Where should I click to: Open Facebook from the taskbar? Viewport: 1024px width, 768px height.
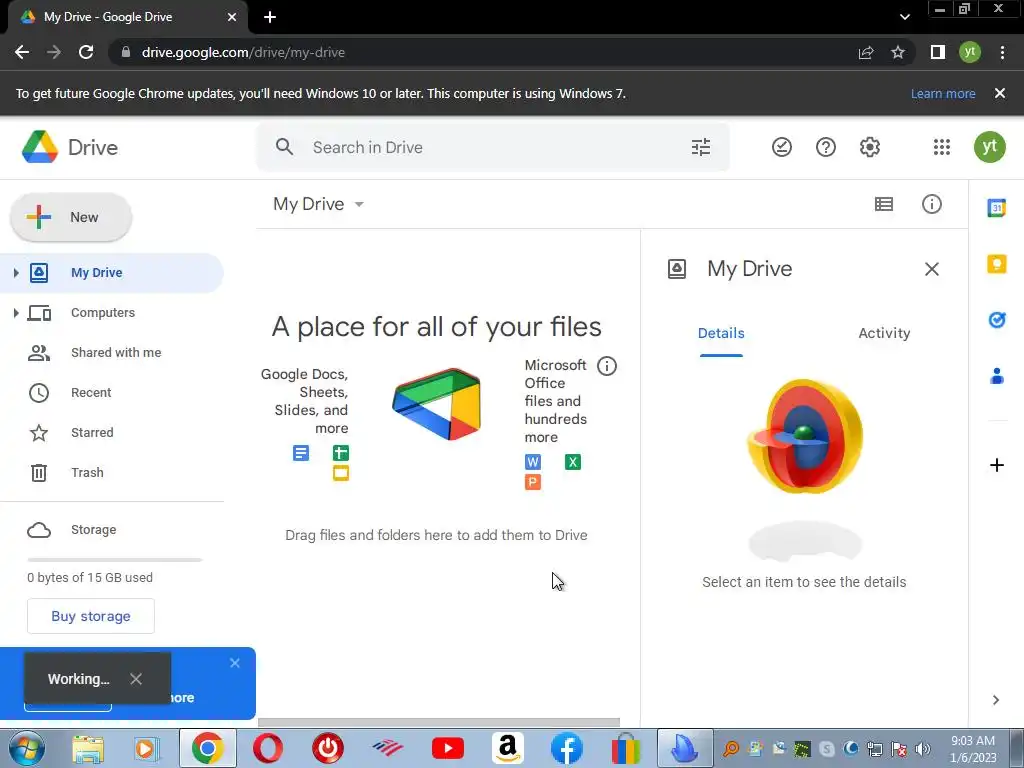click(567, 748)
